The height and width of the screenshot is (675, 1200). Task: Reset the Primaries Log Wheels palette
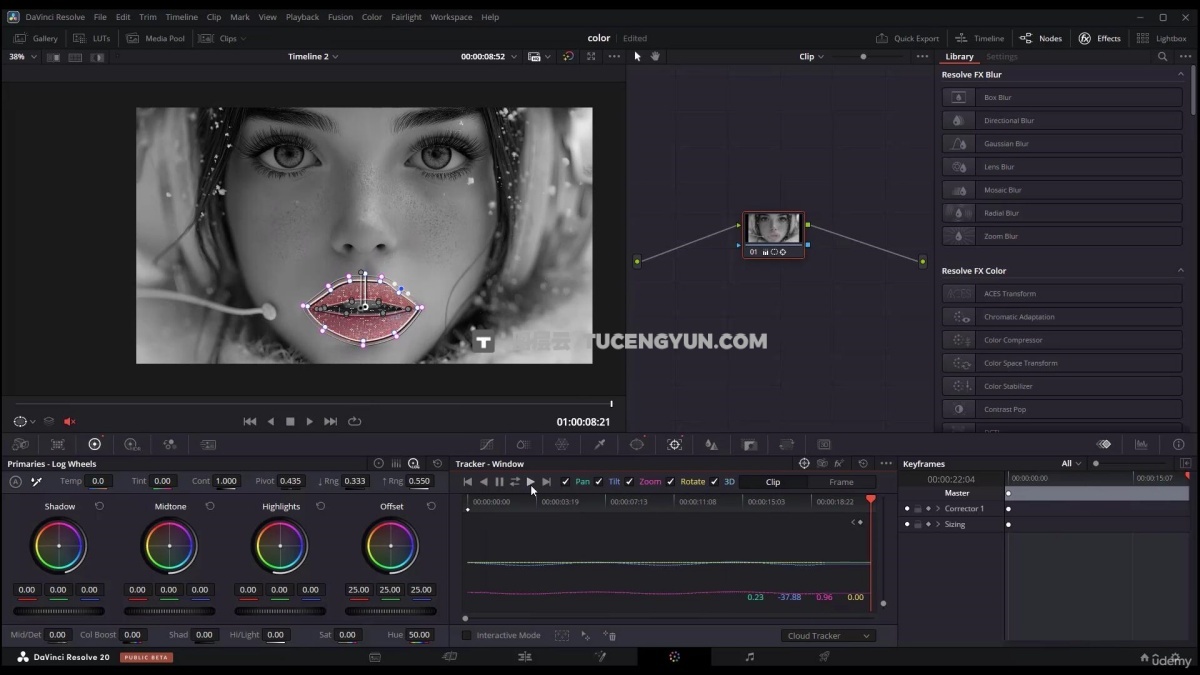tap(437, 464)
